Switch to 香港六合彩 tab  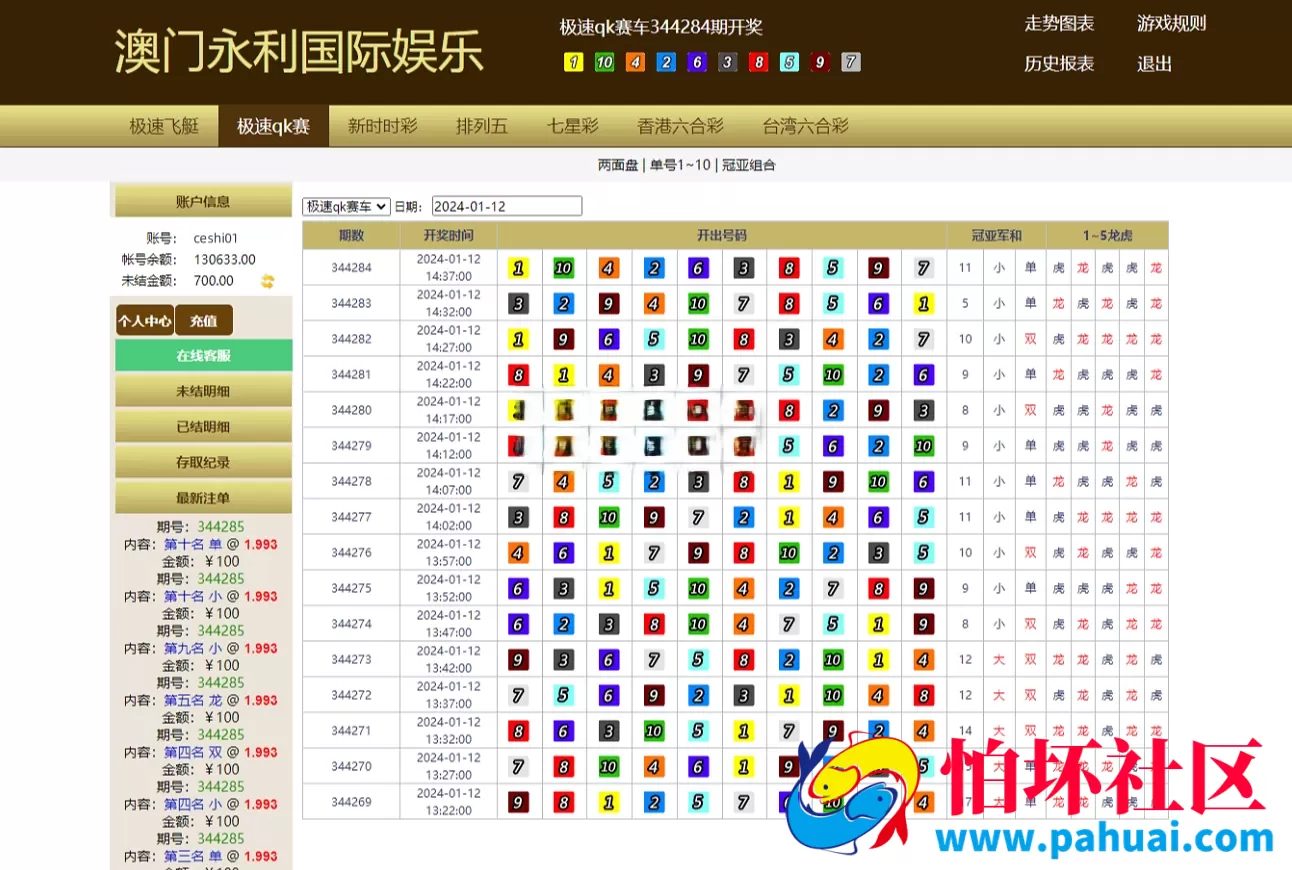click(x=680, y=126)
